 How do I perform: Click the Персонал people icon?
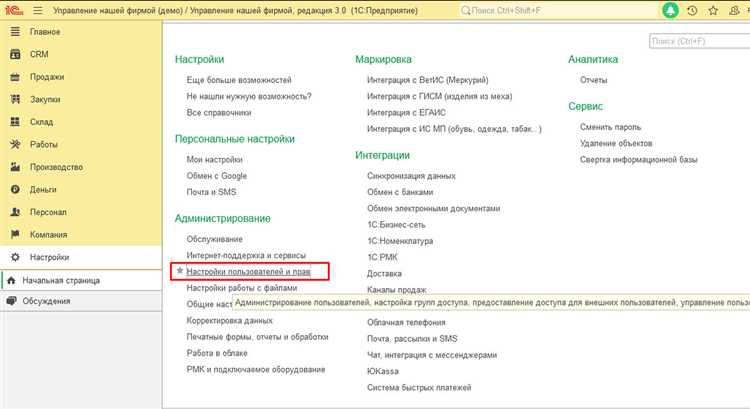click(15, 212)
